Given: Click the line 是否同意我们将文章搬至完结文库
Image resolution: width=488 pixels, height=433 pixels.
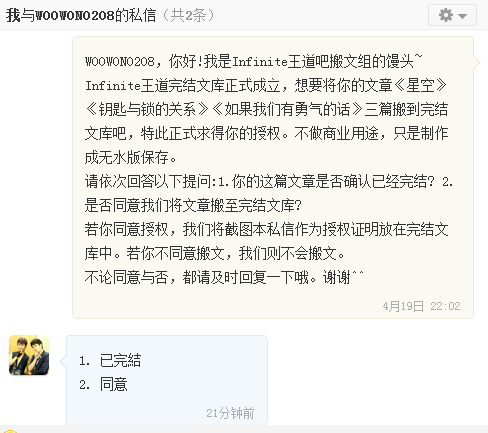Looking at the screenshot, I should [x=193, y=205].
